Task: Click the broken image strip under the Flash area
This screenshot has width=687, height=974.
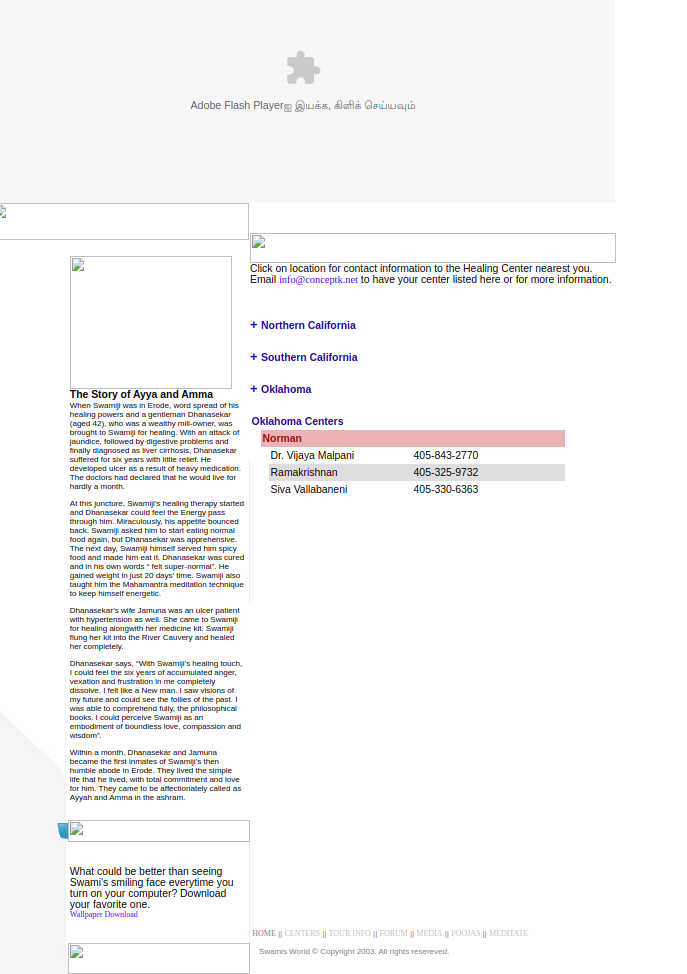Action: [x=124, y=221]
